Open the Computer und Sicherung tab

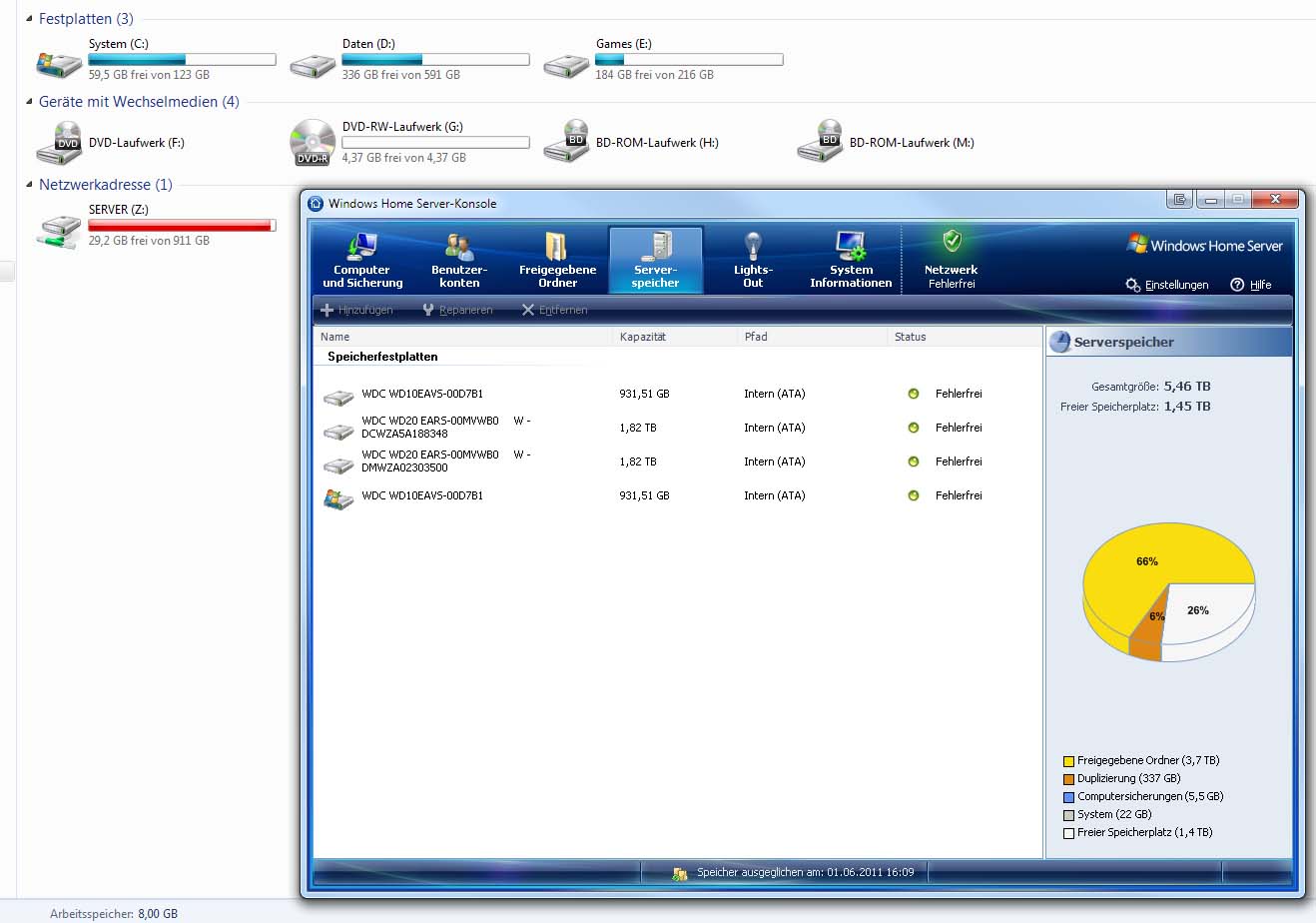[x=361, y=261]
